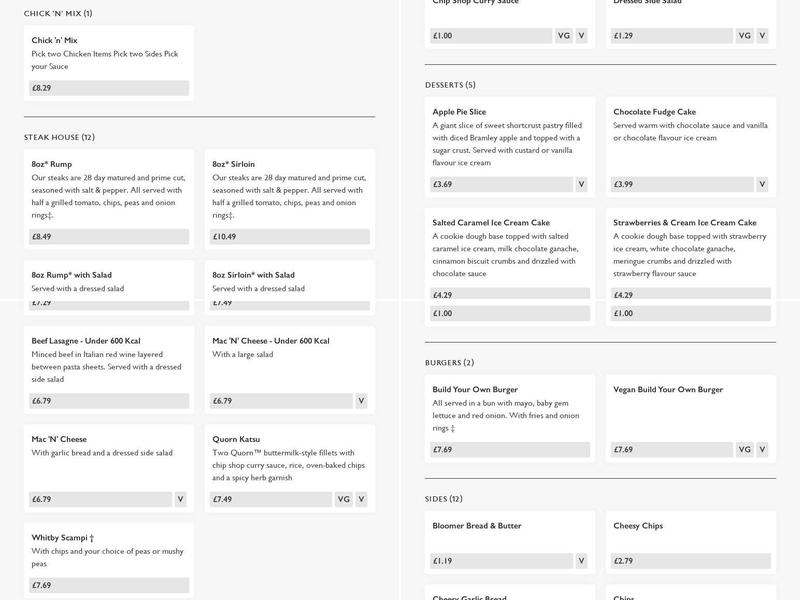This screenshot has height=600, width=800.
Task: Click the VG badge on Quorn Katsu
Action: pyautogui.click(x=344, y=499)
